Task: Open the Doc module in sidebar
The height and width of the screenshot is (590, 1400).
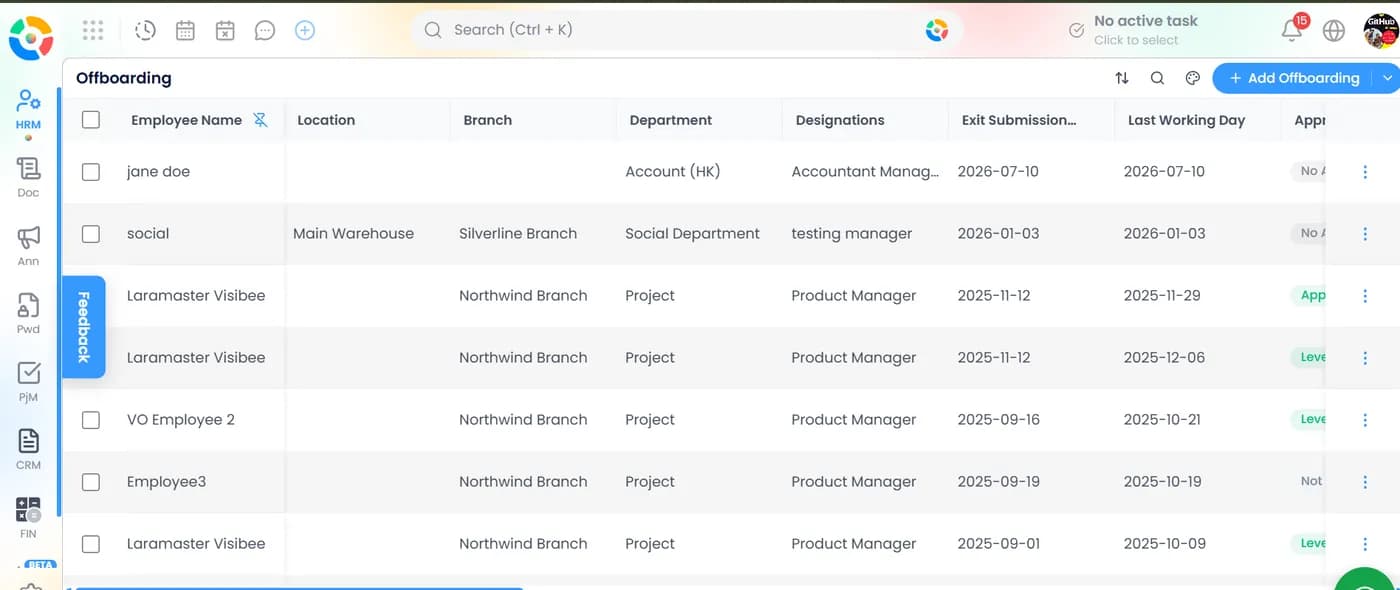Action: [28, 177]
